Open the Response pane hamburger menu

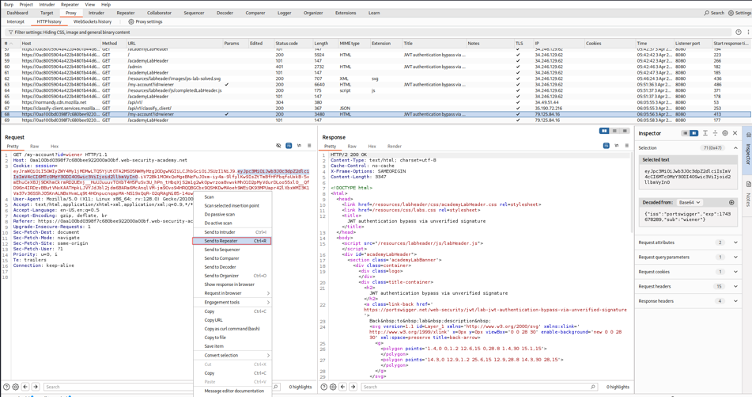coord(626,145)
